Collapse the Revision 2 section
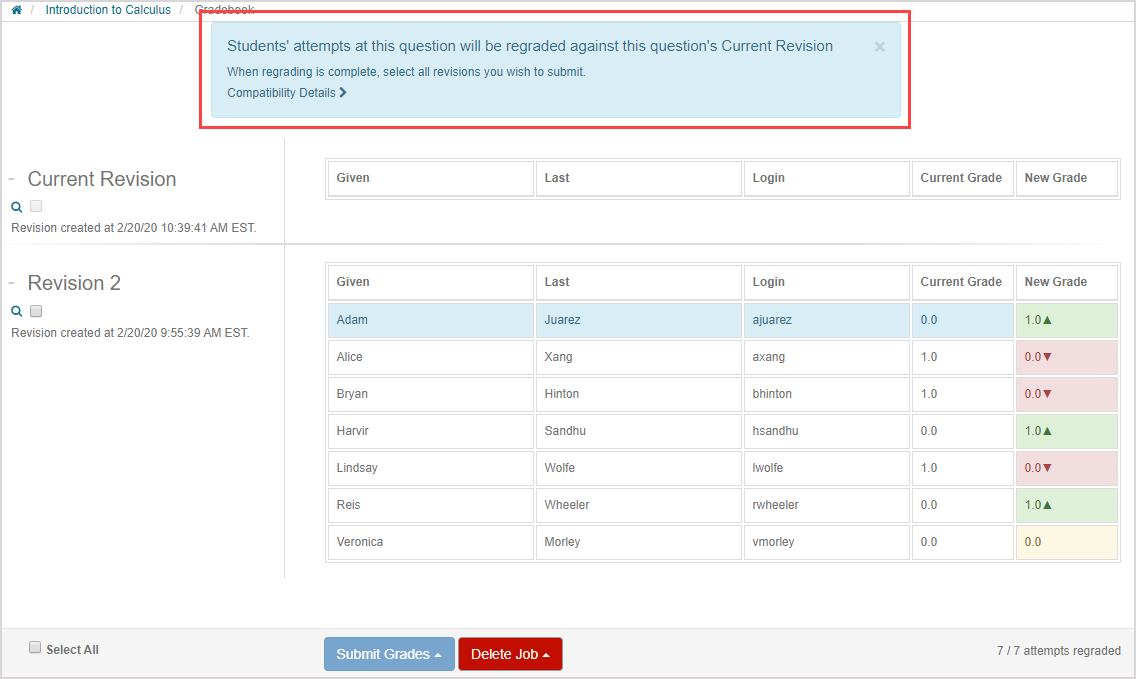 click(10, 283)
